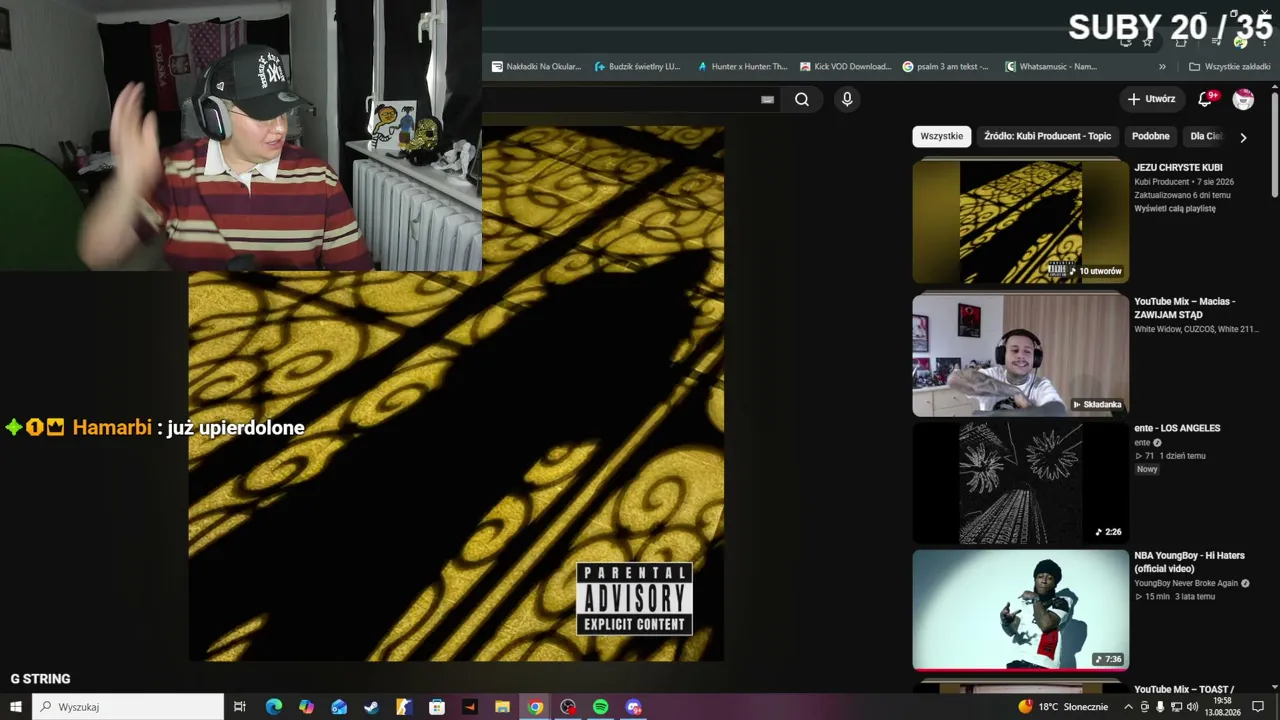Start voice search with the microphone icon
This screenshot has width=1280, height=720.
847,99
